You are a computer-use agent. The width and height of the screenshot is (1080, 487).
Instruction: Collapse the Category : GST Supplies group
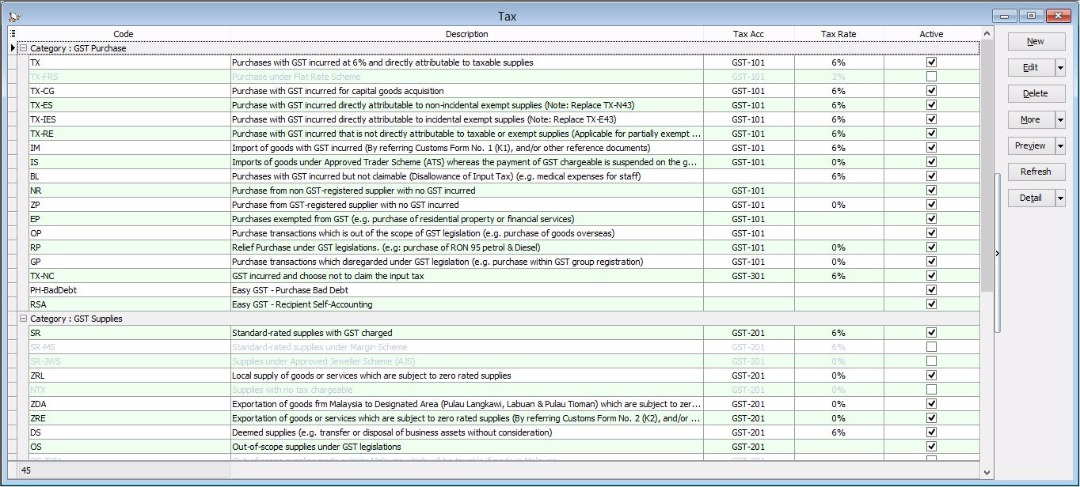tap(23, 319)
